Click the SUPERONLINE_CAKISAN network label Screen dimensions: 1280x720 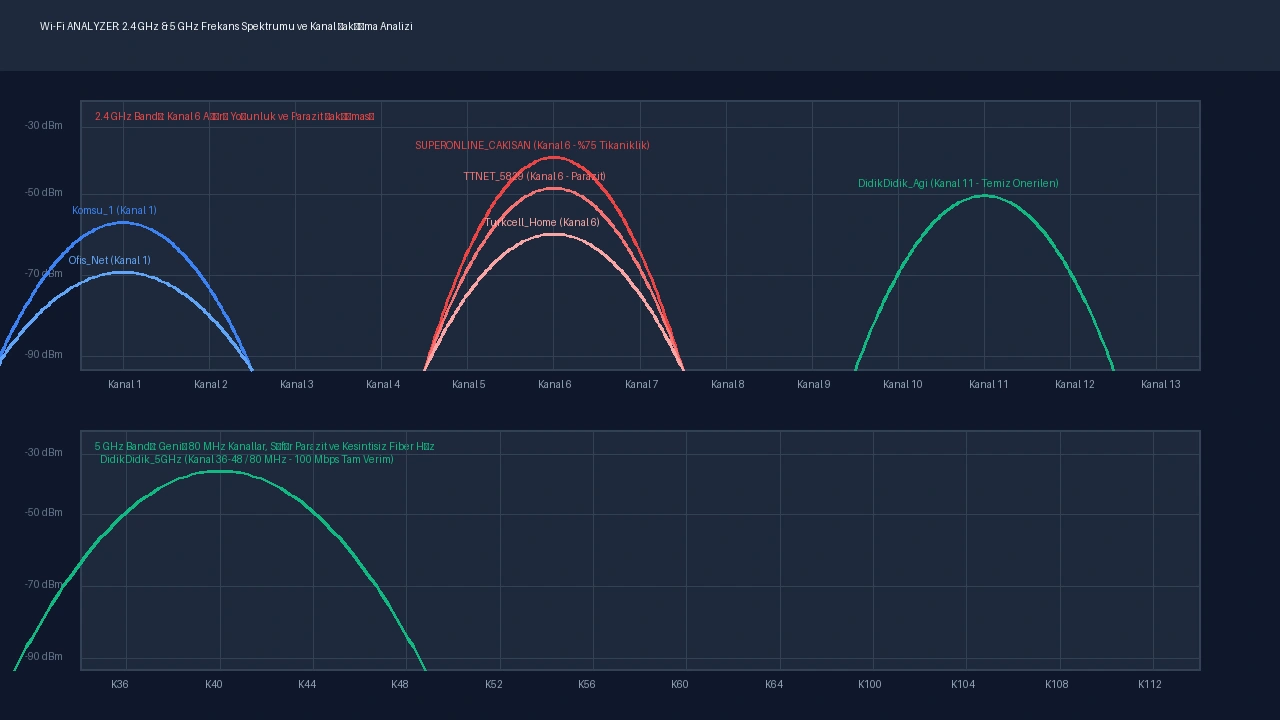[x=532, y=145]
